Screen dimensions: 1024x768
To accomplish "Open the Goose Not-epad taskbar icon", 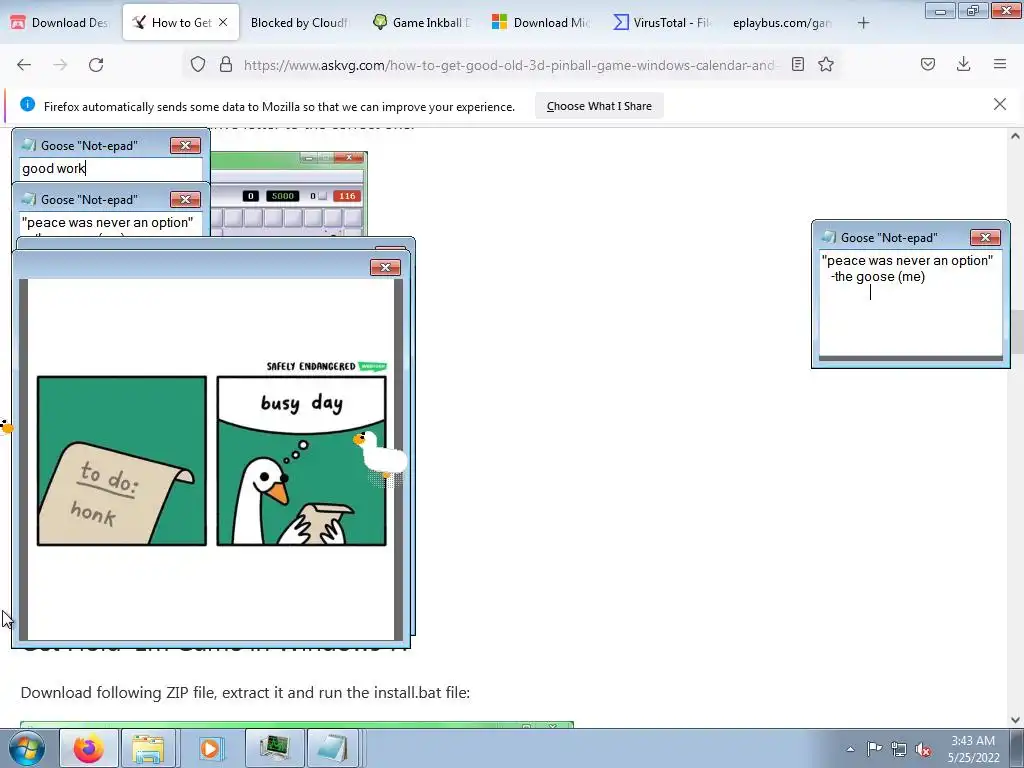I will (x=332, y=748).
